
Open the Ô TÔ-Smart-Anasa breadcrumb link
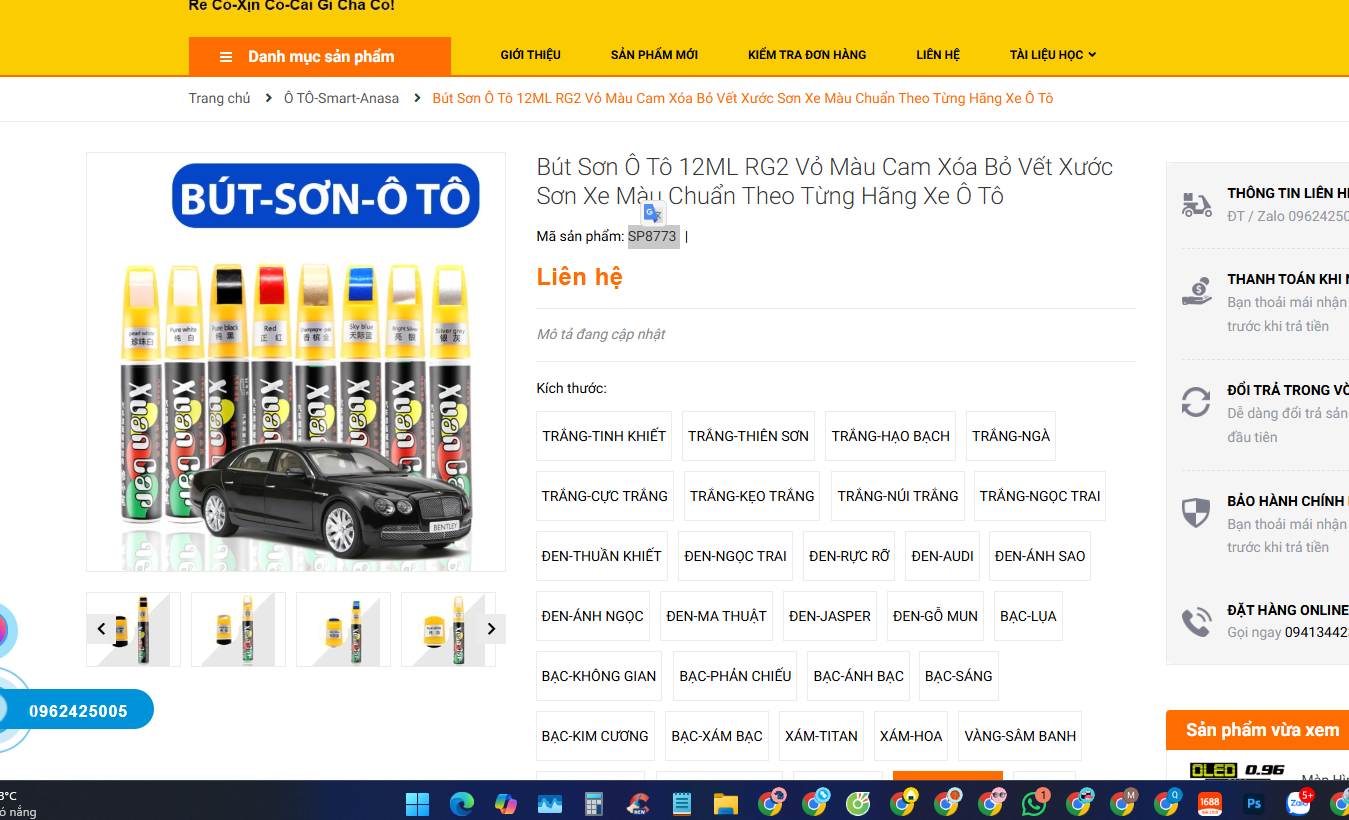[x=341, y=98]
